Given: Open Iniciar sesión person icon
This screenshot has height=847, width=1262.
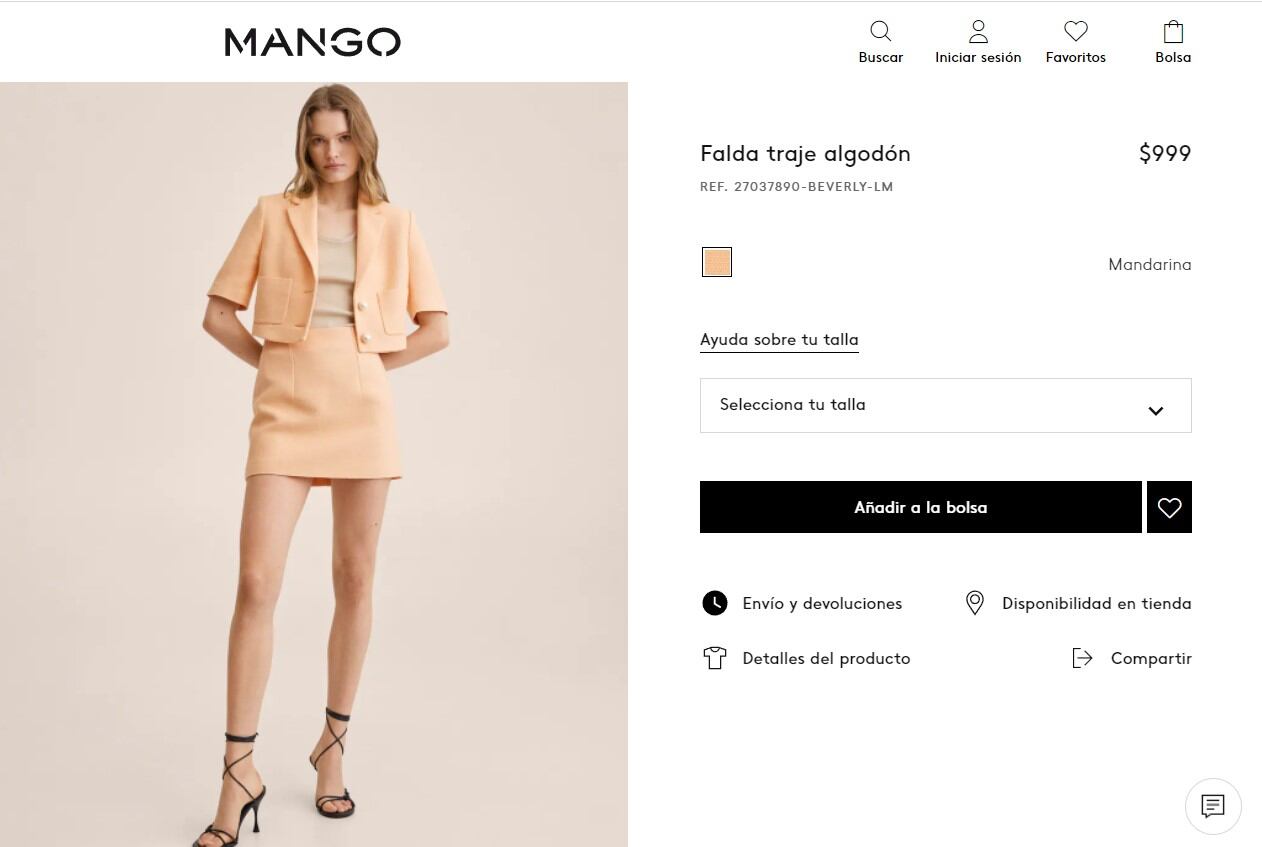Looking at the screenshot, I should [x=978, y=32].
